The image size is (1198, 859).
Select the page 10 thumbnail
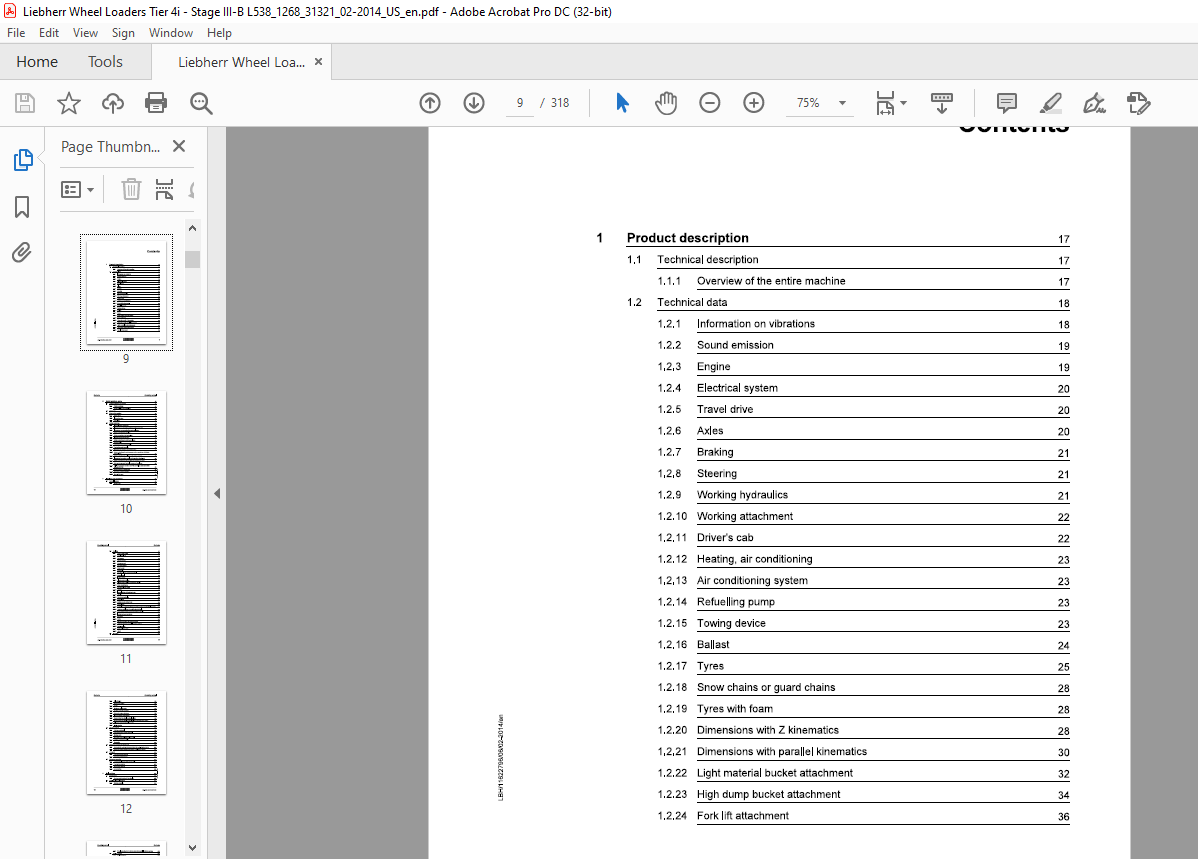(126, 442)
